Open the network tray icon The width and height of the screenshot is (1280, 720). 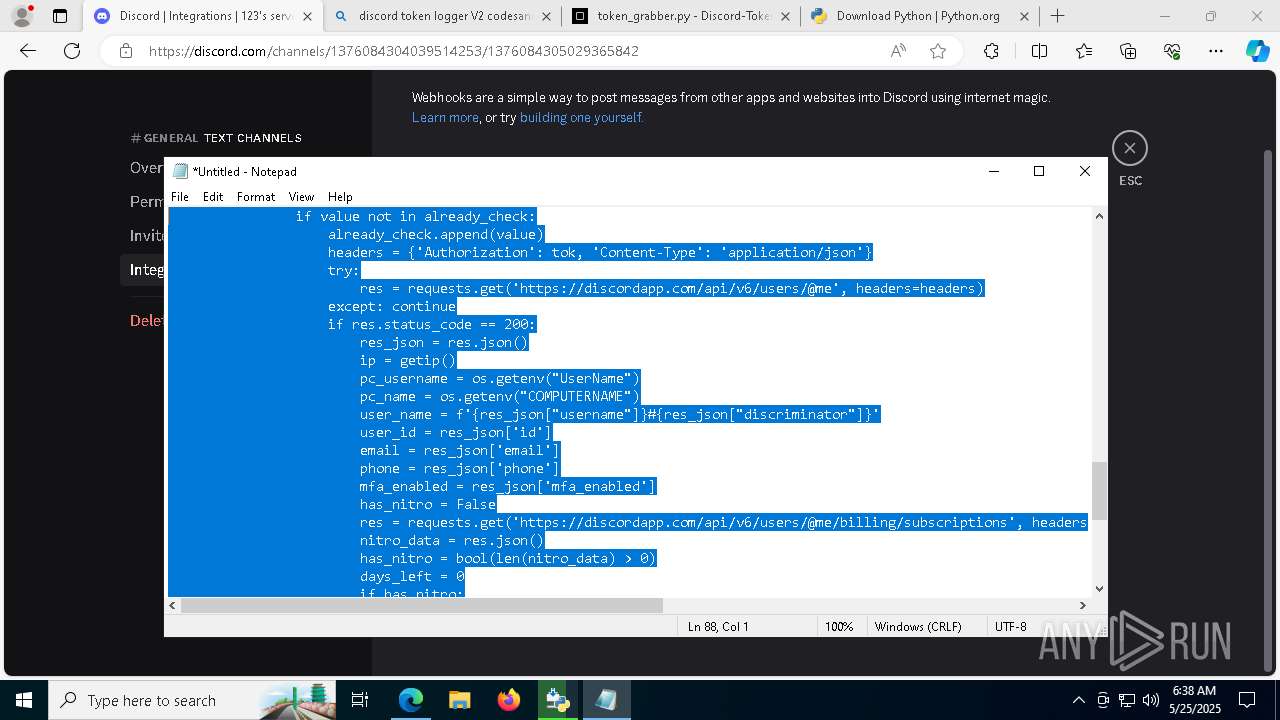(x=1127, y=700)
